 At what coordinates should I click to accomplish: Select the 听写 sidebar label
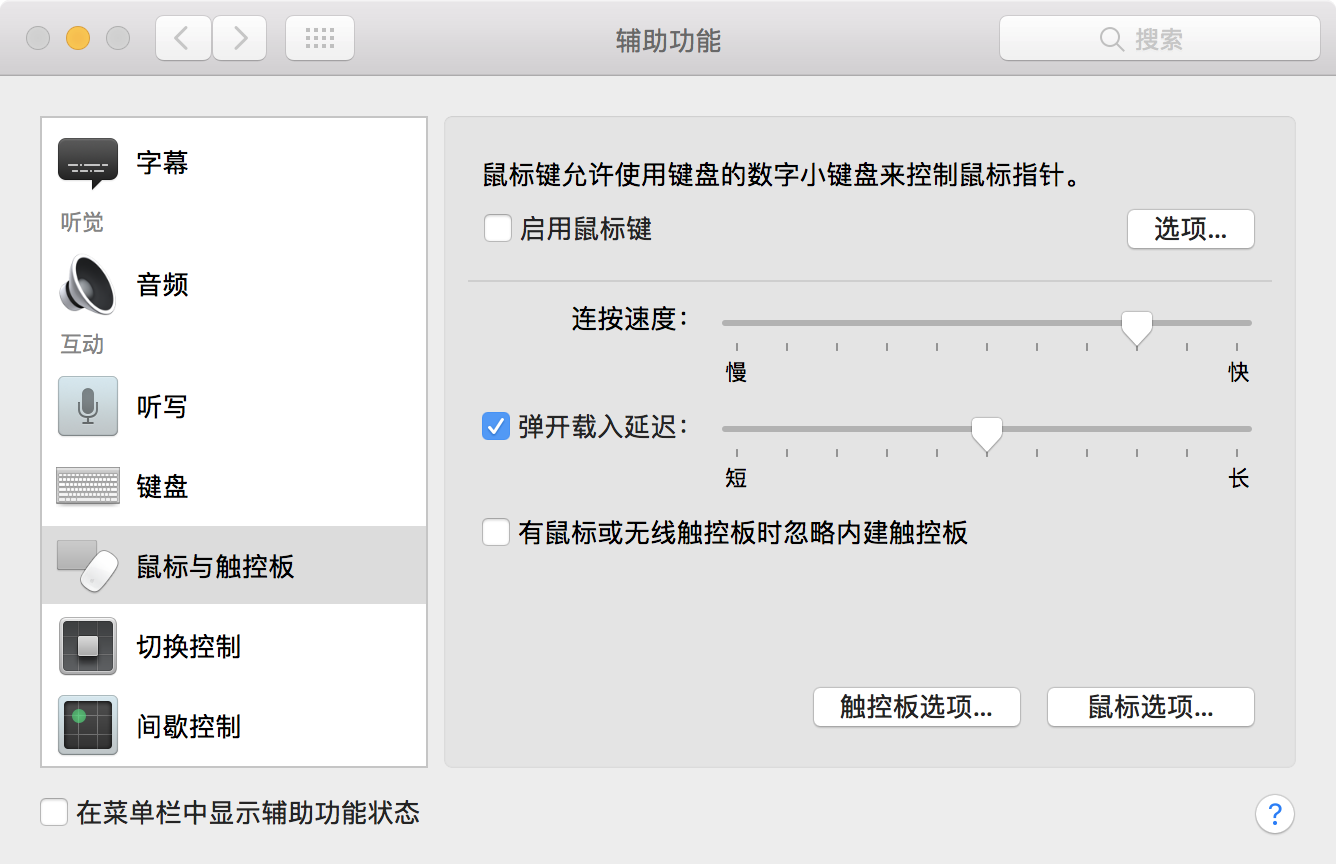(x=163, y=406)
